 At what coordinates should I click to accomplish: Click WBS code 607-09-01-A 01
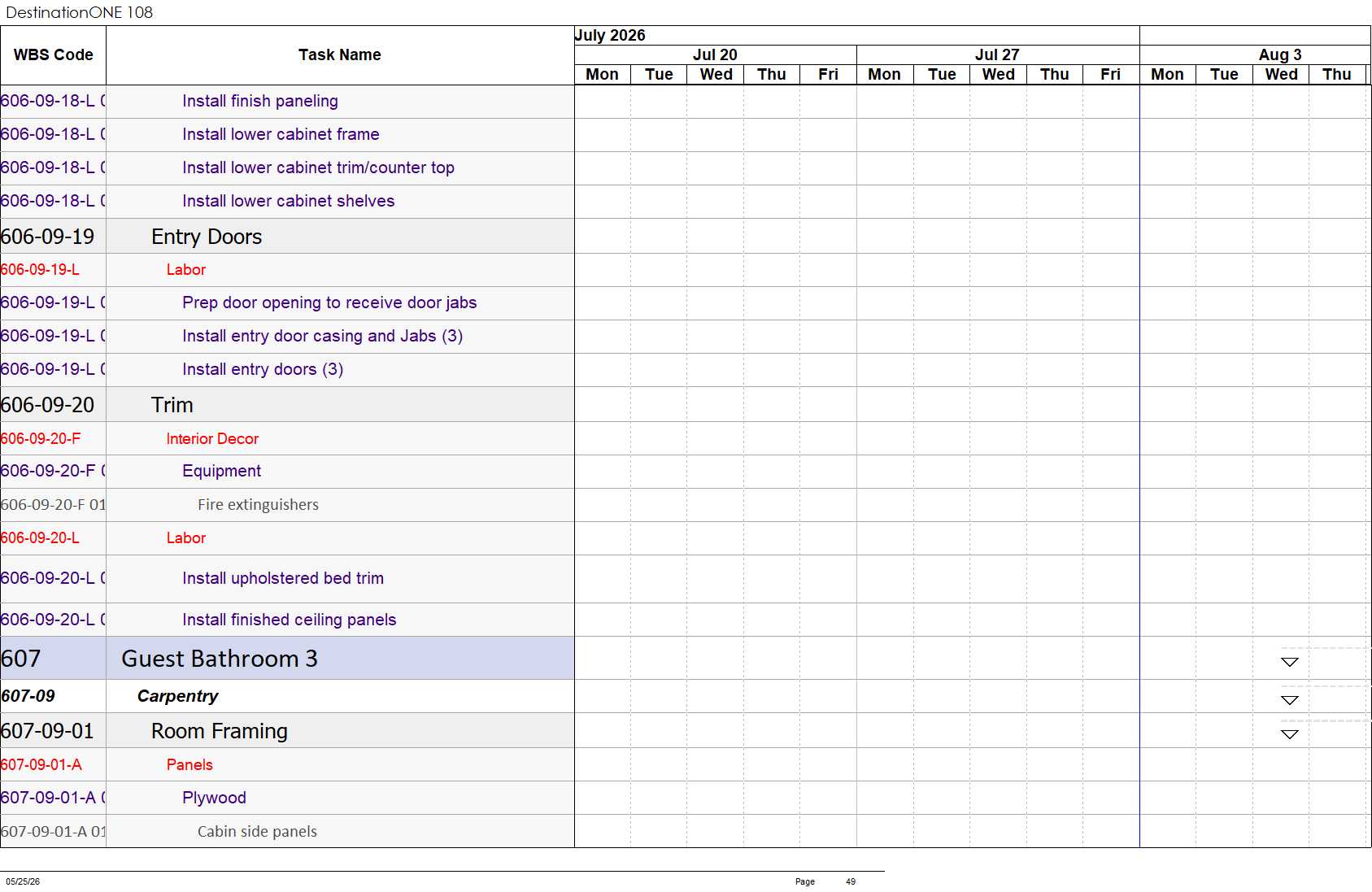pos(54,832)
